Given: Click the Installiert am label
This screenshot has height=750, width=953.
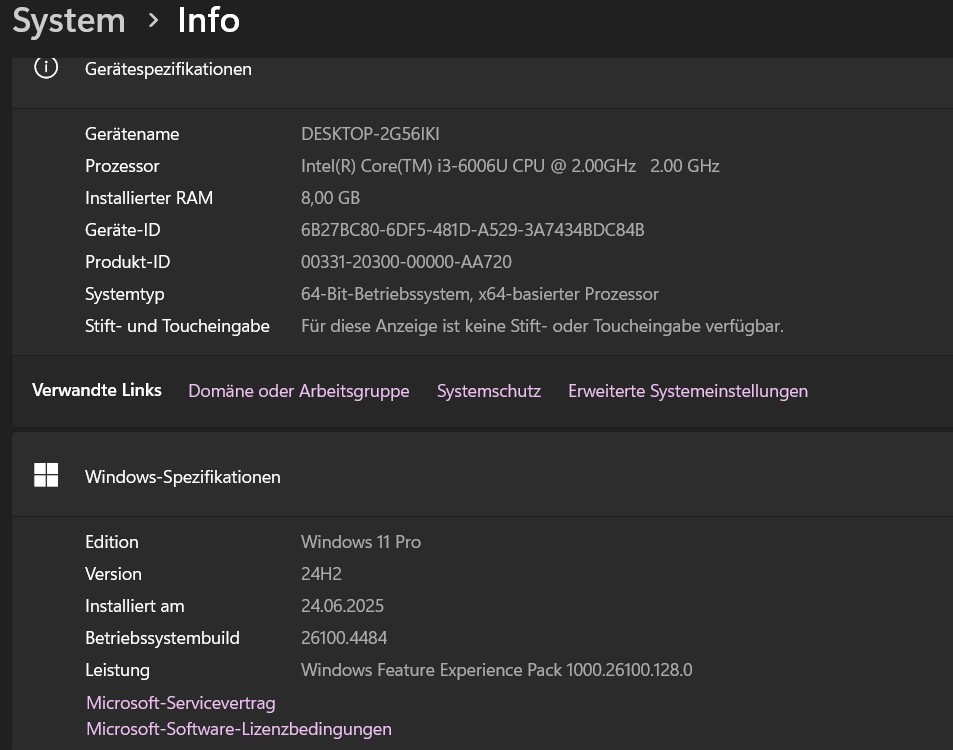Looking at the screenshot, I should [135, 606].
